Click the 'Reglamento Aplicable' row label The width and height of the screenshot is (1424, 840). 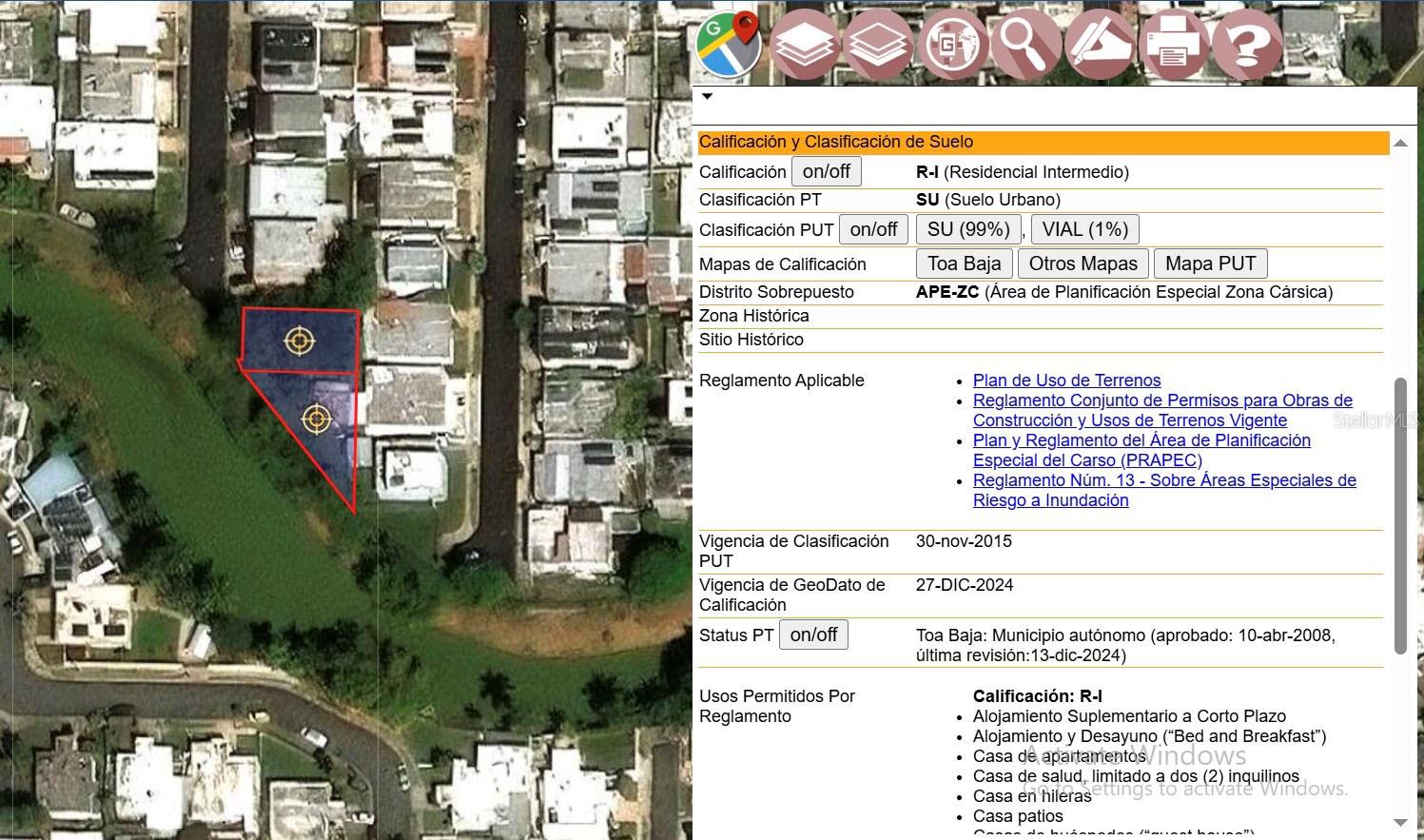[782, 381]
